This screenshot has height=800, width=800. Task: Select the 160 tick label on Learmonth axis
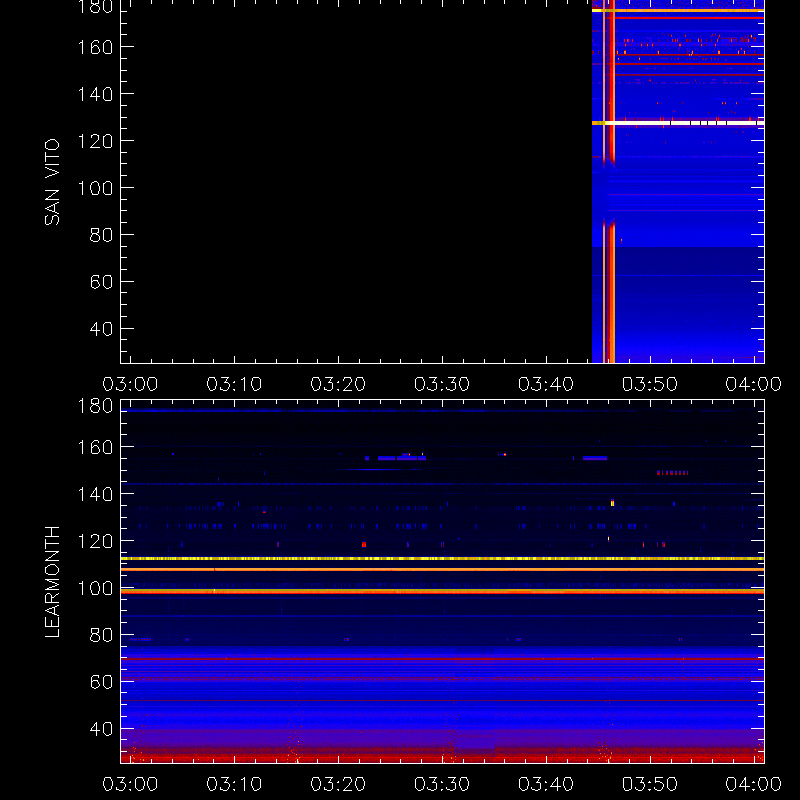tap(95, 447)
